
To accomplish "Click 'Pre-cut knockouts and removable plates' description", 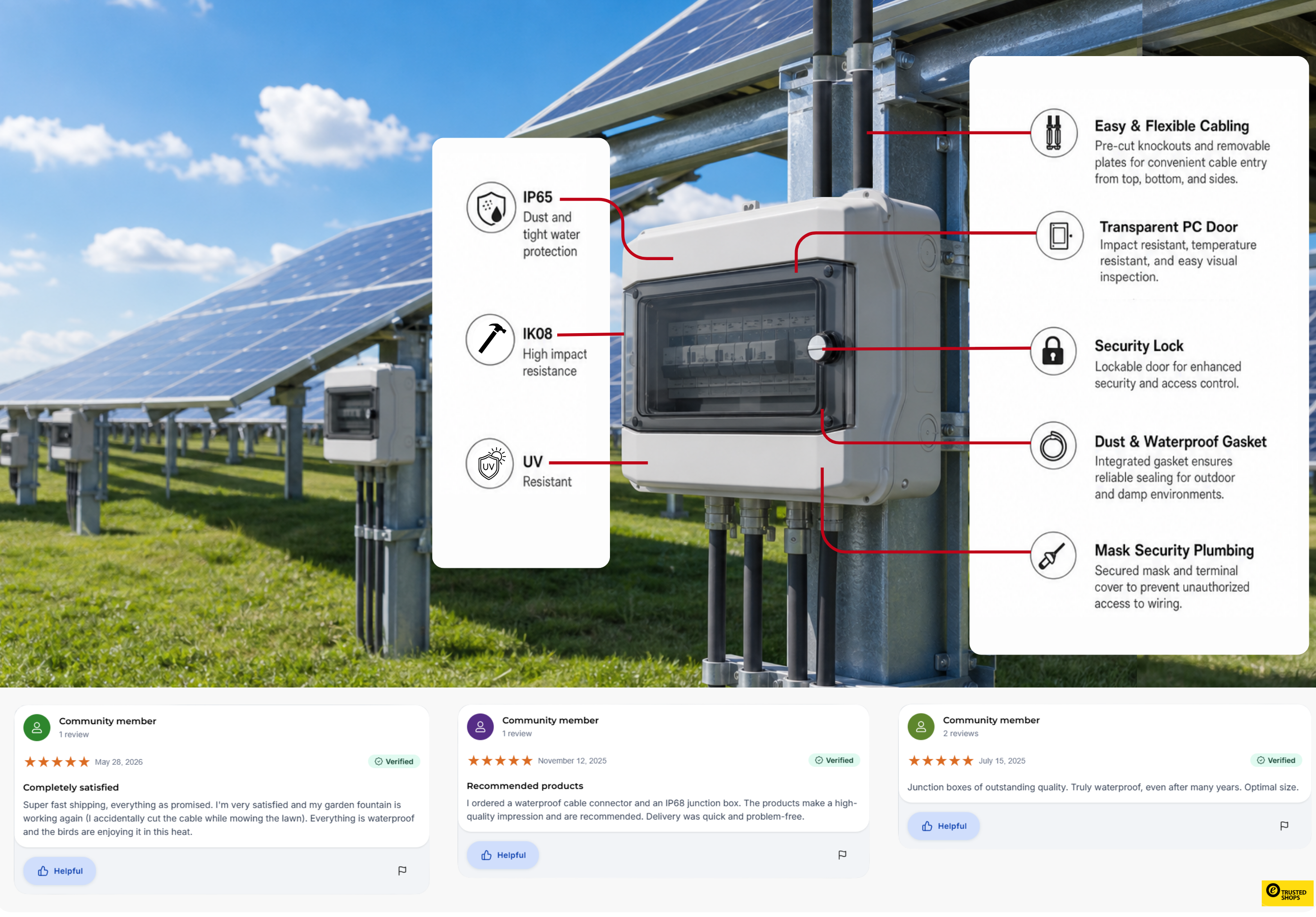I will (1182, 162).
